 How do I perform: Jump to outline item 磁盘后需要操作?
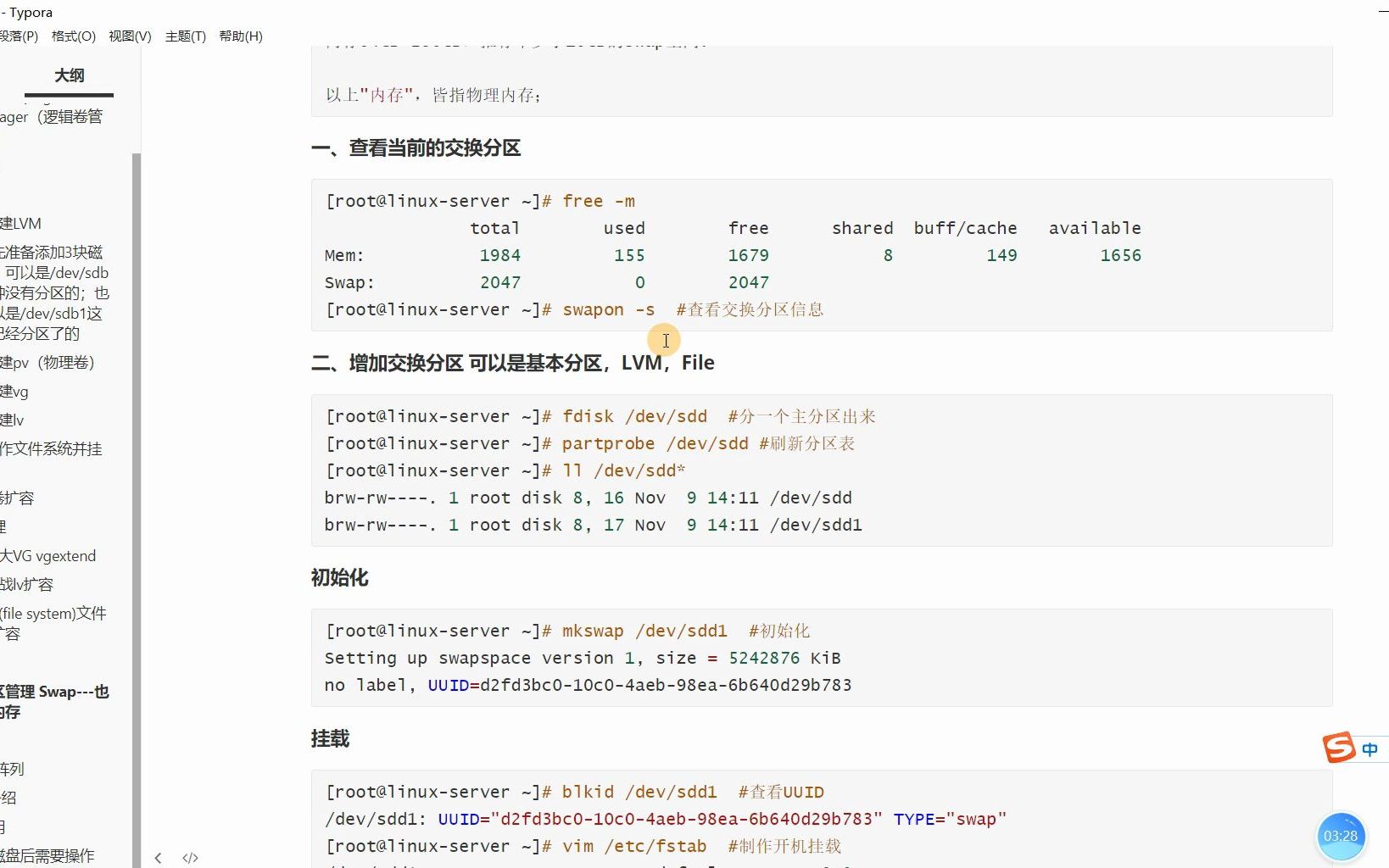pos(47,855)
